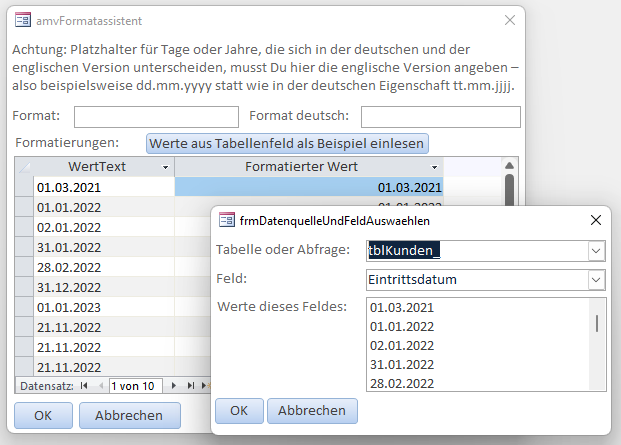Open the Formatierter Wert column filter dropdown

coord(434,167)
